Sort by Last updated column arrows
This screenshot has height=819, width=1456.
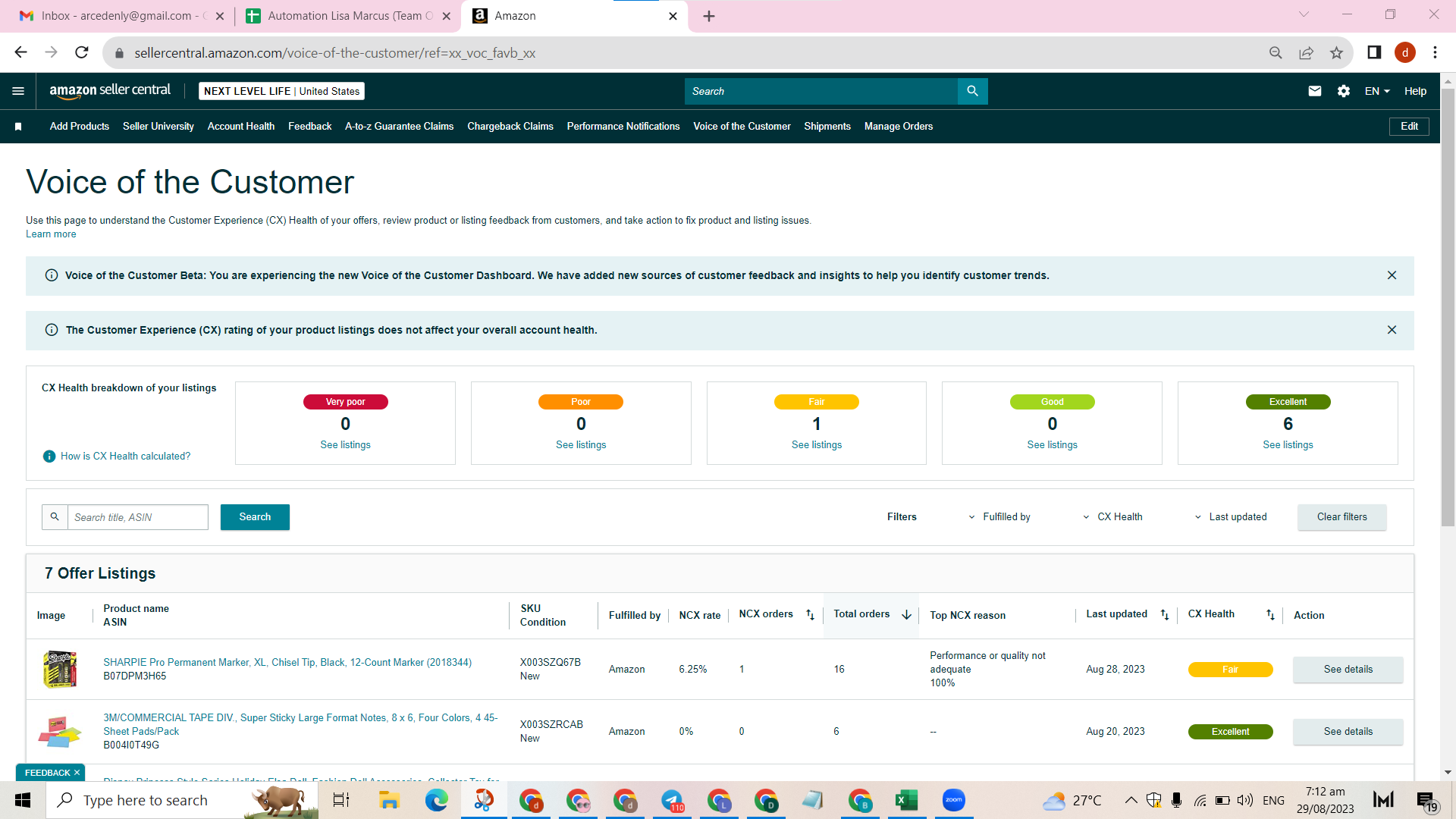click(x=1165, y=615)
